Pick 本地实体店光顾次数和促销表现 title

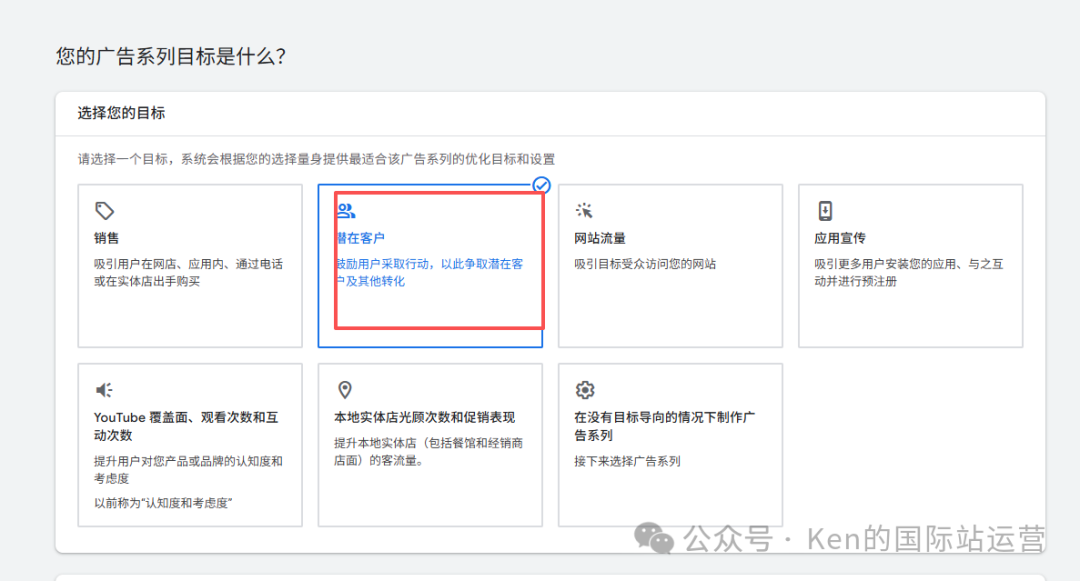tap(424, 417)
